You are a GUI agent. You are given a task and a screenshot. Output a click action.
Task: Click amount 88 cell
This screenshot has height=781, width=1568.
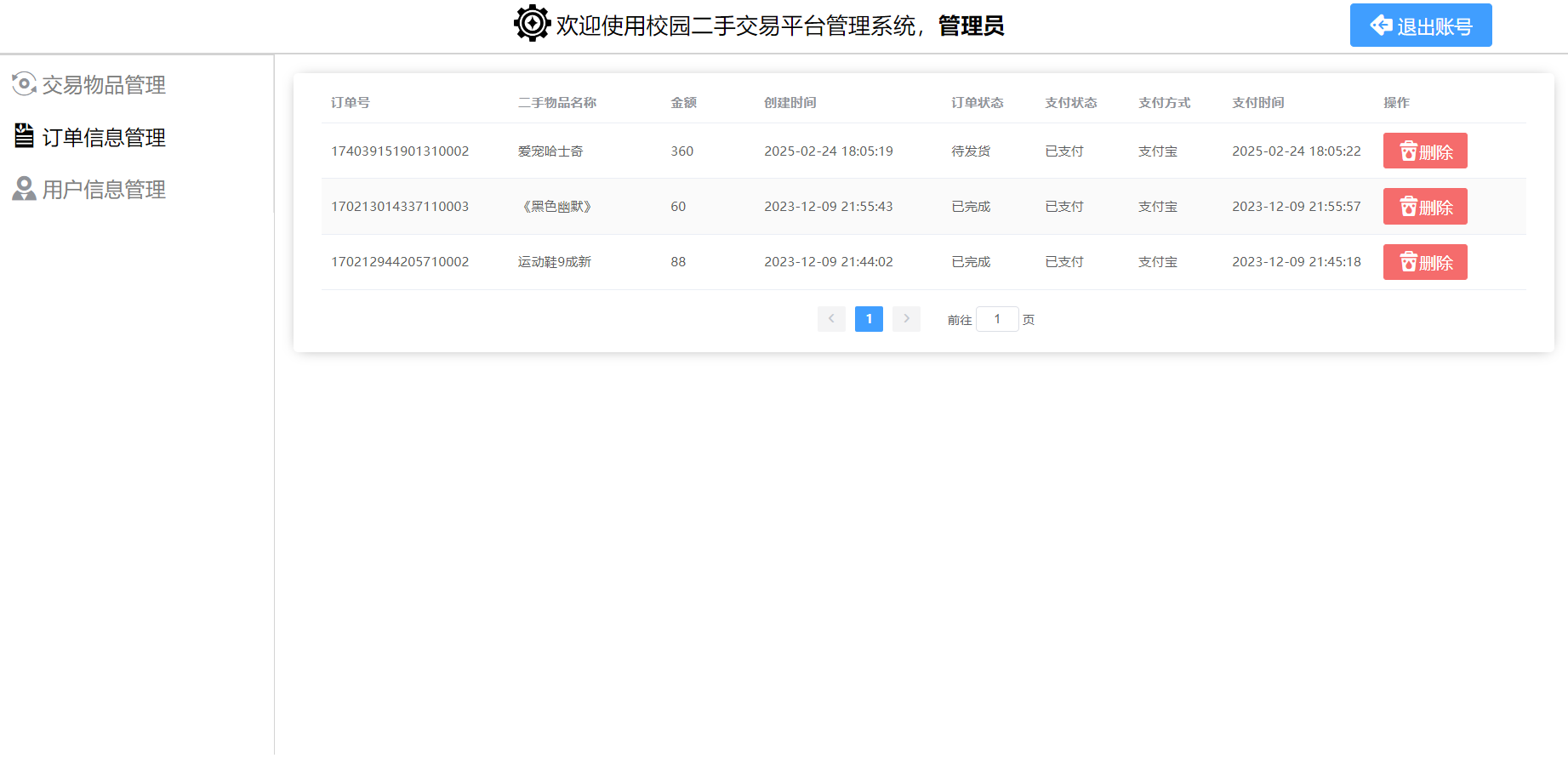coord(678,261)
